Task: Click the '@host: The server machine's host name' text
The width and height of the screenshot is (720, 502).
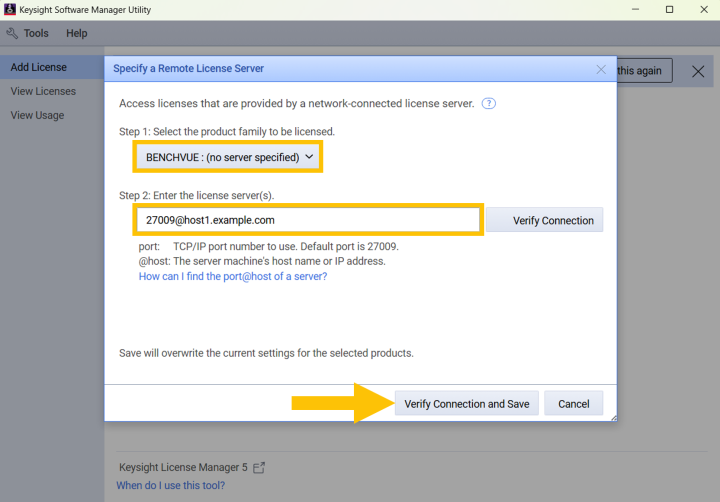Action: [262, 261]
